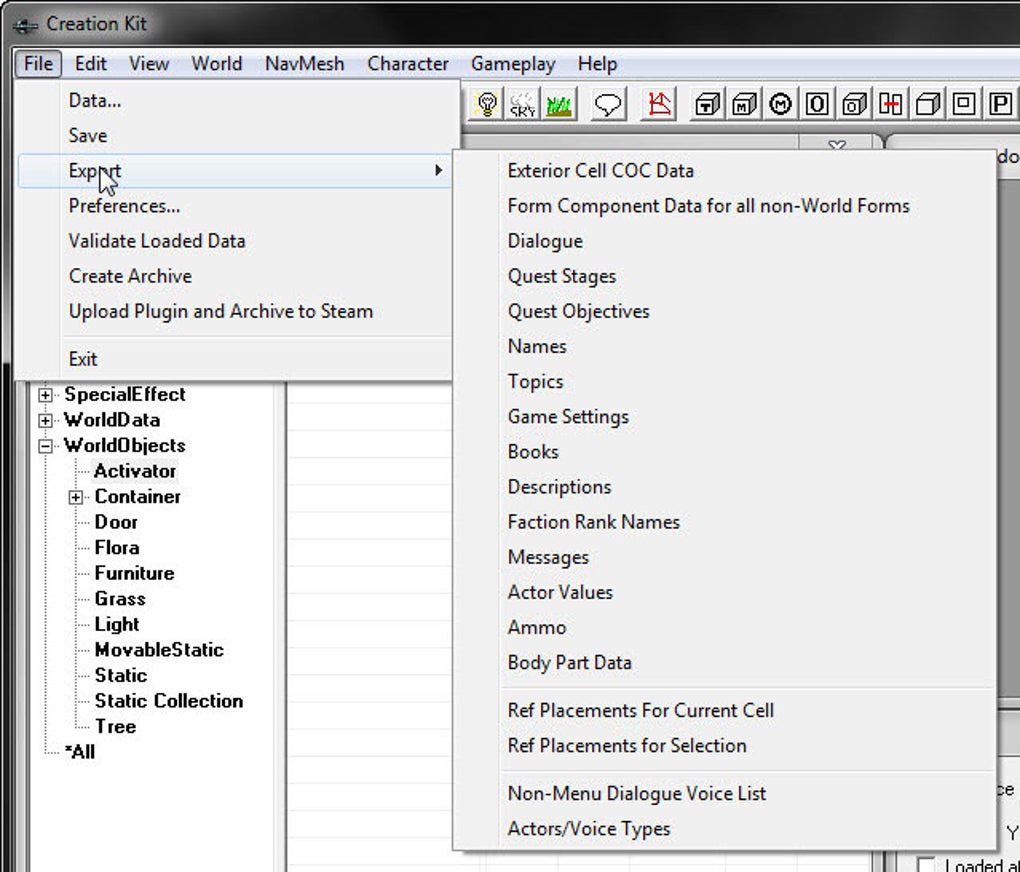Screen dimensions: 1020x872
Task: Toggle the light bulb brightness icon
Action: pyautogui.click(x=486, y=104)
